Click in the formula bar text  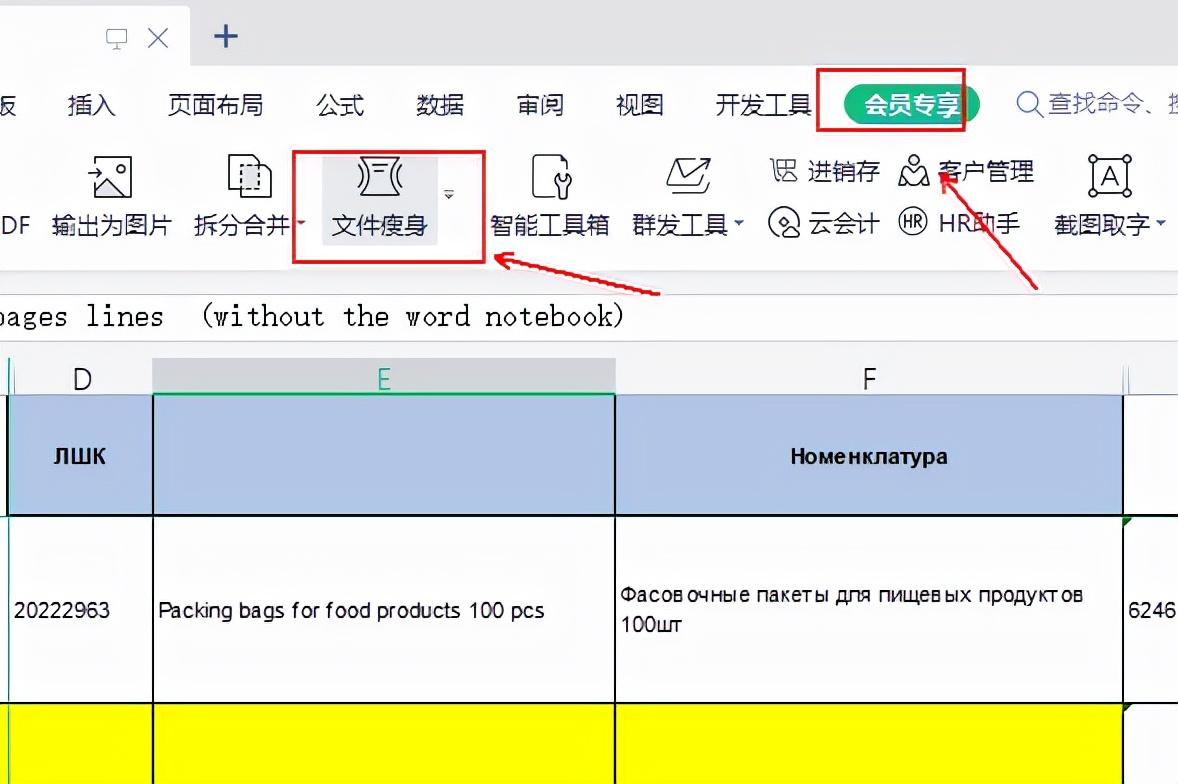click(310, 316)
